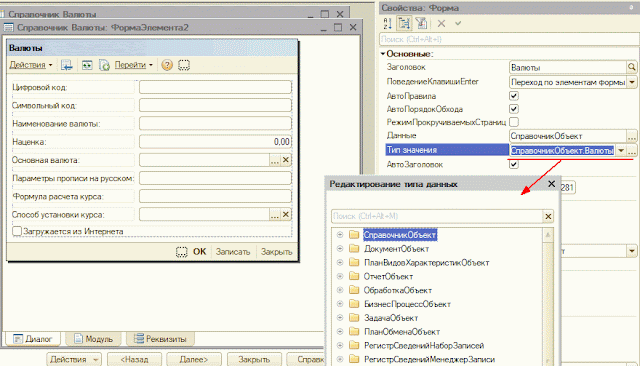
Task: Click the ОтчетОбъект folder icon
Action: click(x=354, y=276)
